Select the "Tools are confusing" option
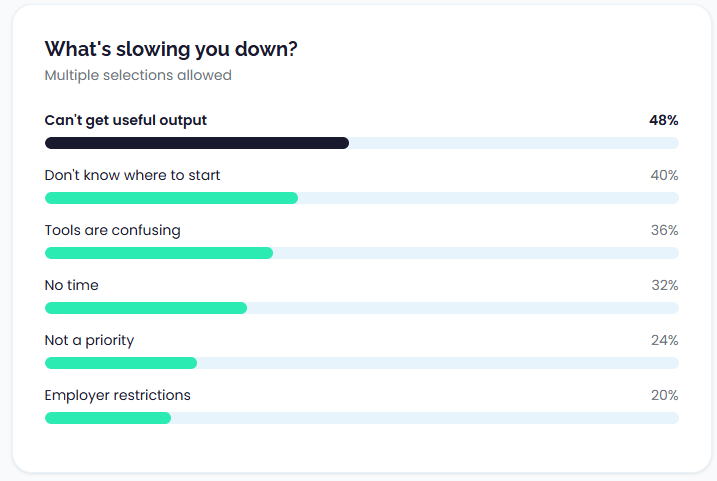 (112, 230)
